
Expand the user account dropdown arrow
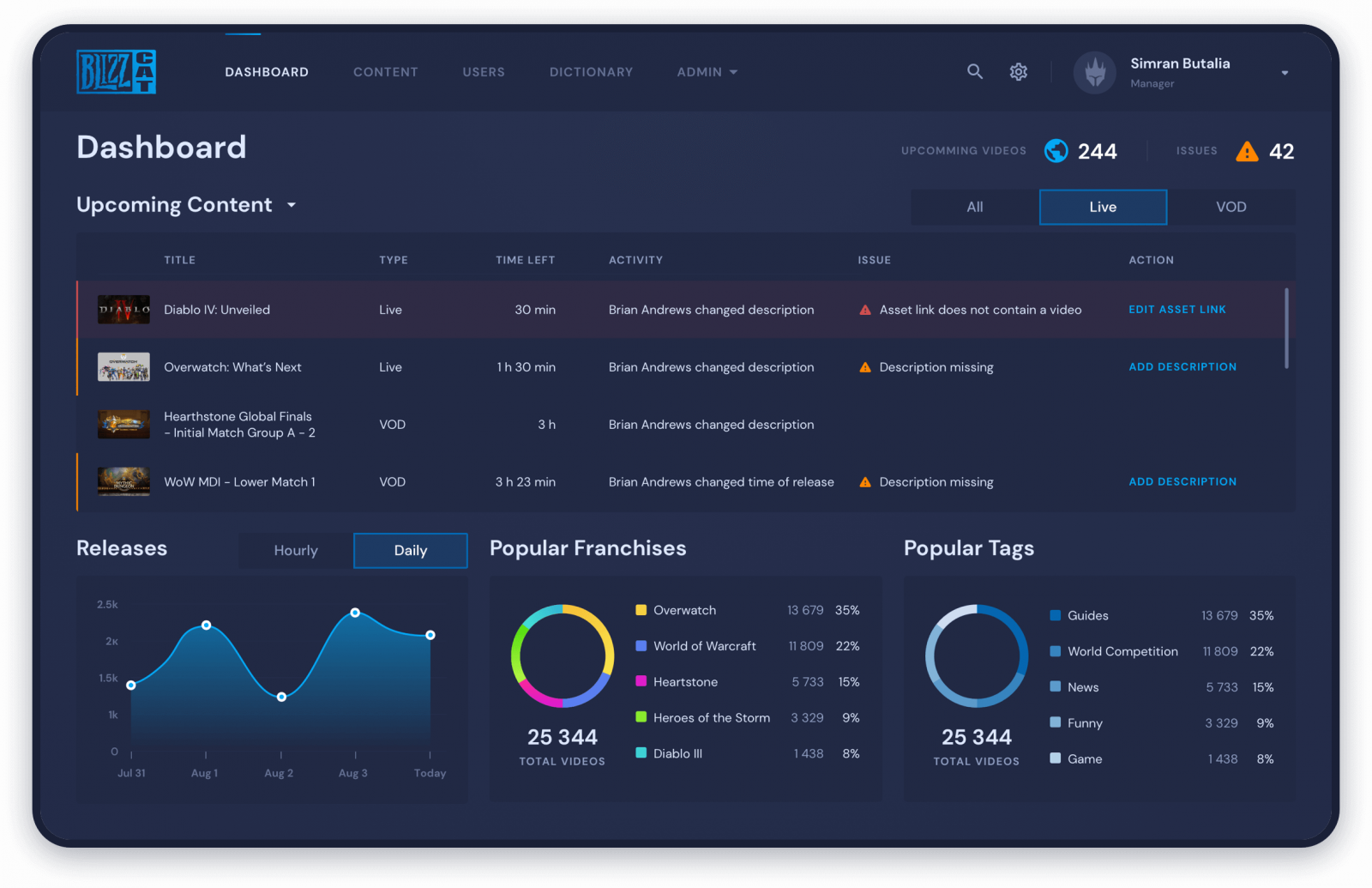[x=1285, y=73]
